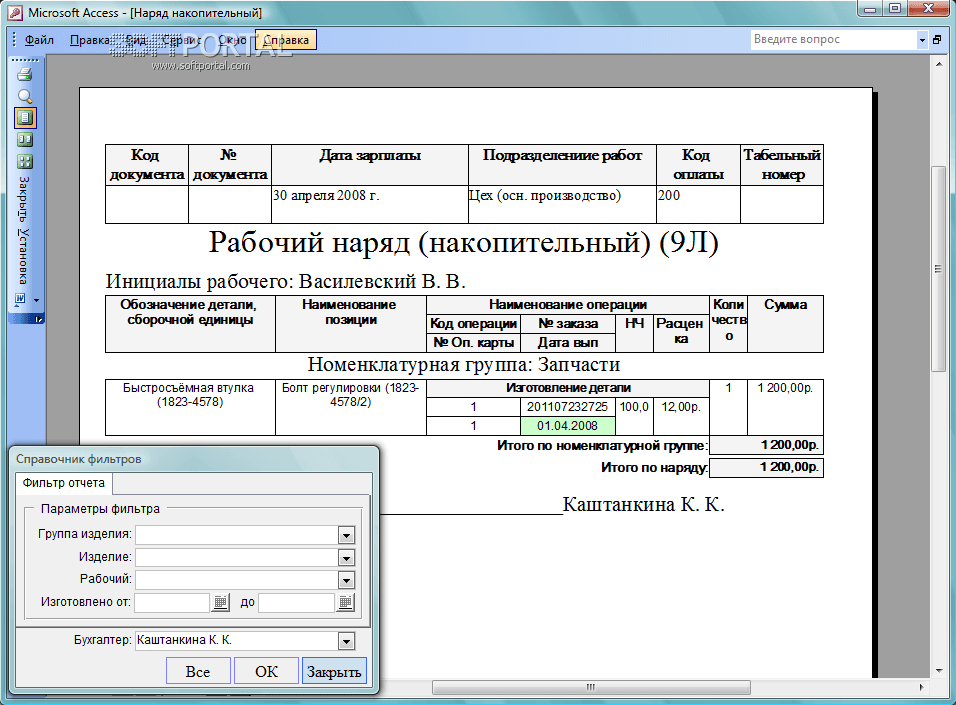Click the Код оплаты value 200
The image size is (956, 705).
click(x=669, y=196)
